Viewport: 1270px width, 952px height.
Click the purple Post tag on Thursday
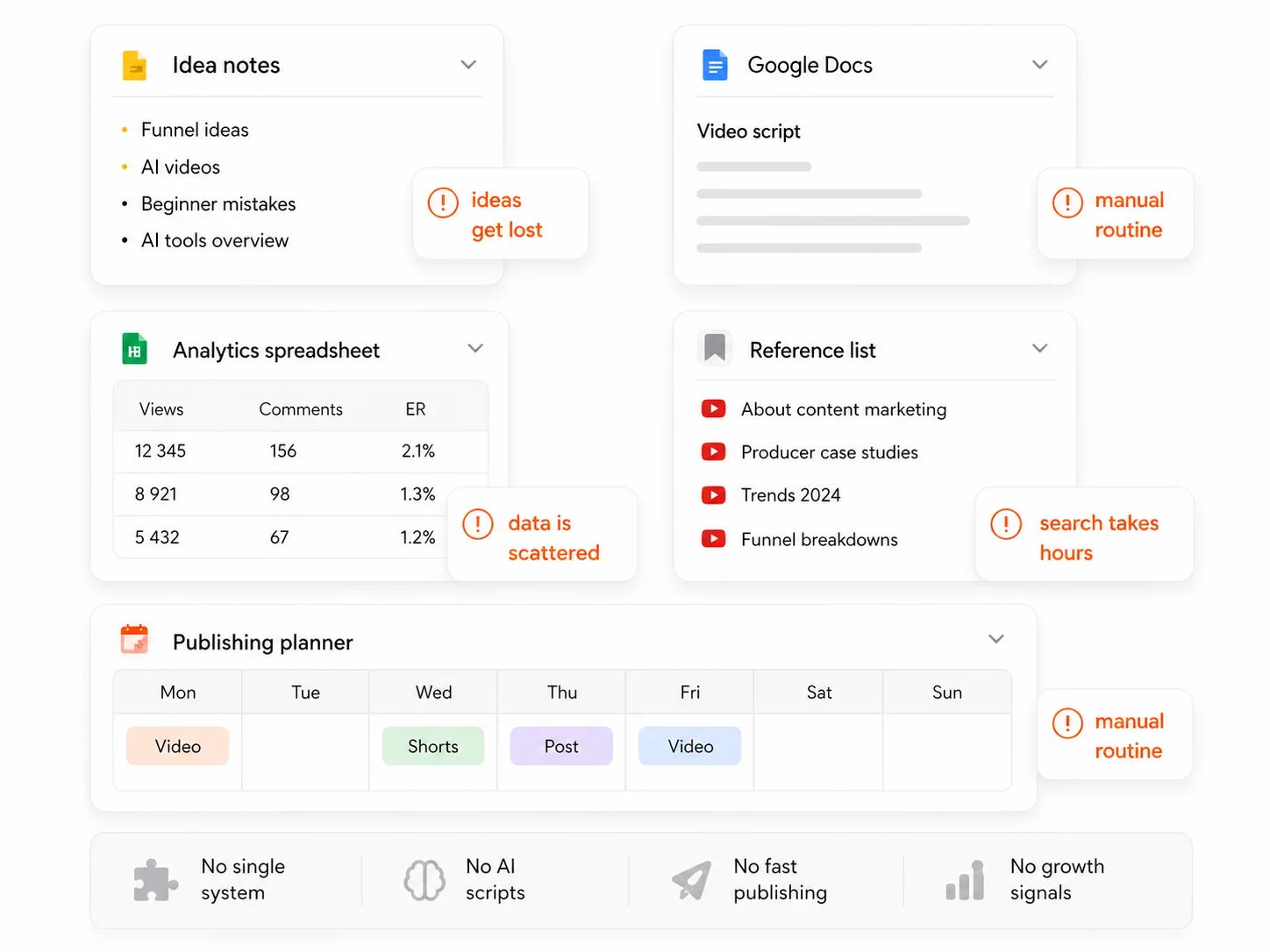pos(561,746)
